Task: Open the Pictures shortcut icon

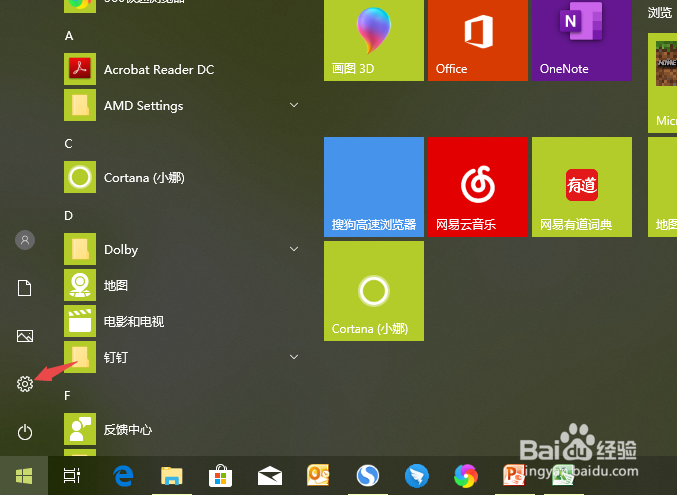Action: 25,336
